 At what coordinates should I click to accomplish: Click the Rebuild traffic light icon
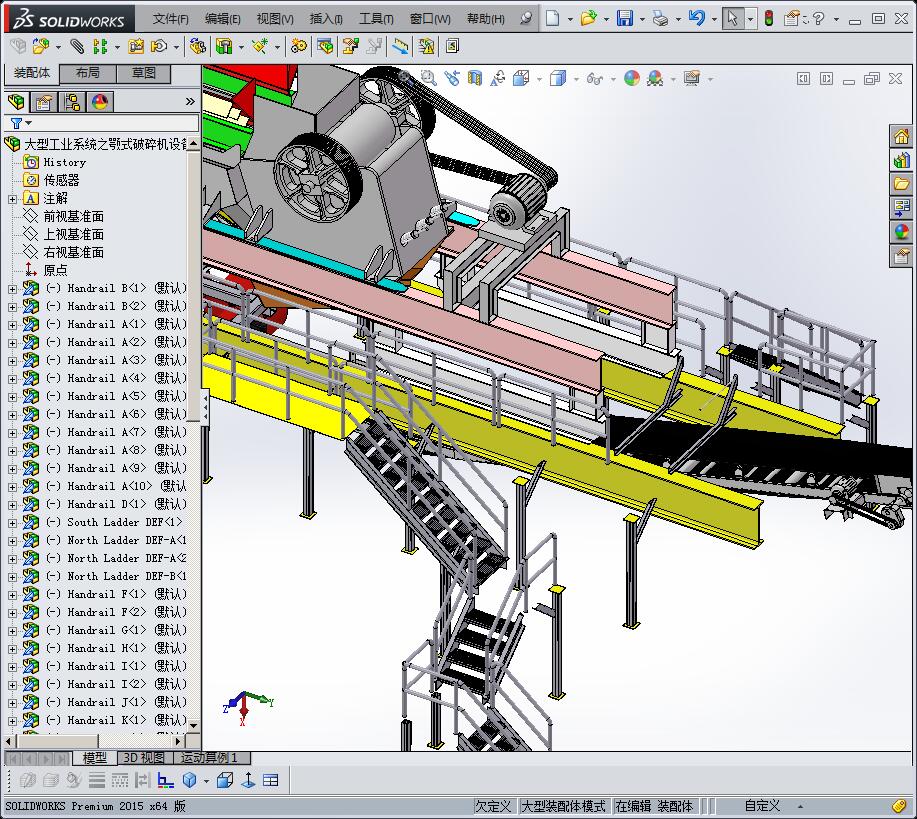(x=768, y=18)
